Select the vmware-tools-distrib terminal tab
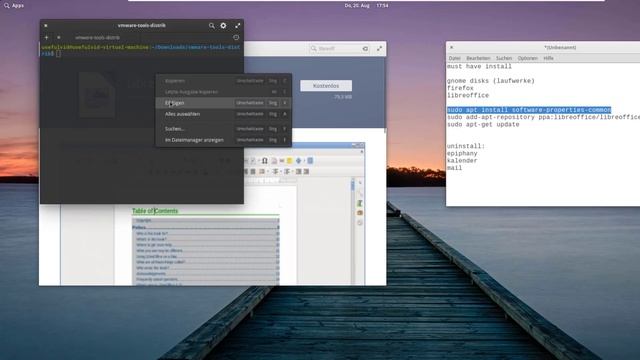This screenshot has width=640, height=360. coord(98,38)
